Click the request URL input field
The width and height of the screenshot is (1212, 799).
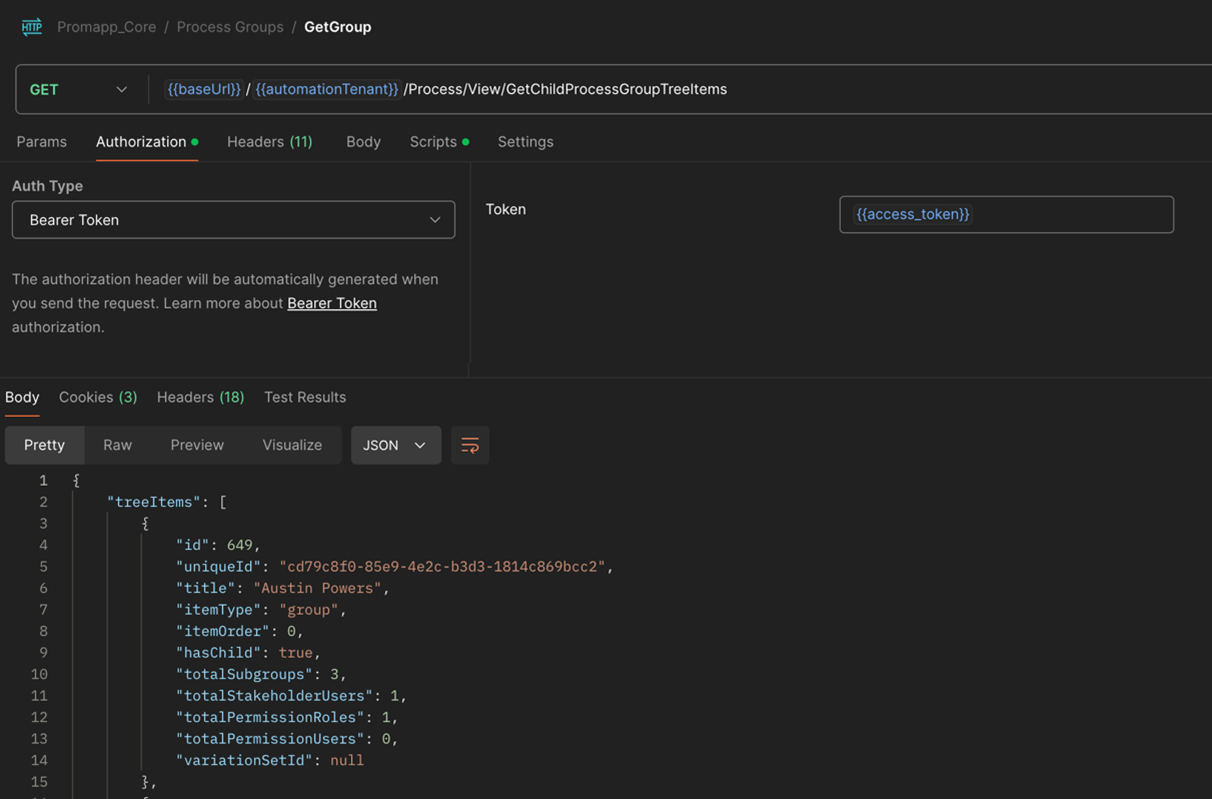pos(680,89)
